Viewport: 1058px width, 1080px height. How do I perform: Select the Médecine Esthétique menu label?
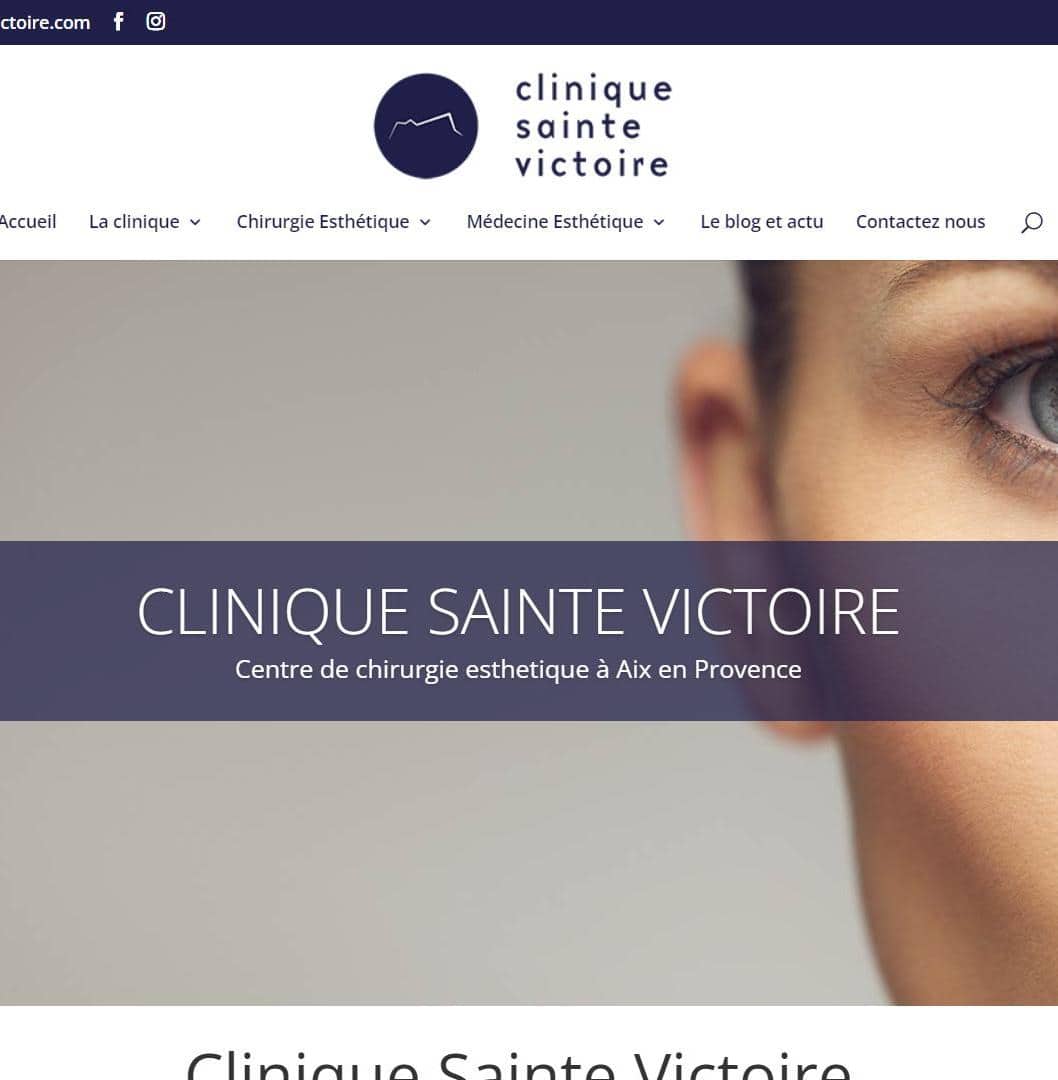[554, 222]
